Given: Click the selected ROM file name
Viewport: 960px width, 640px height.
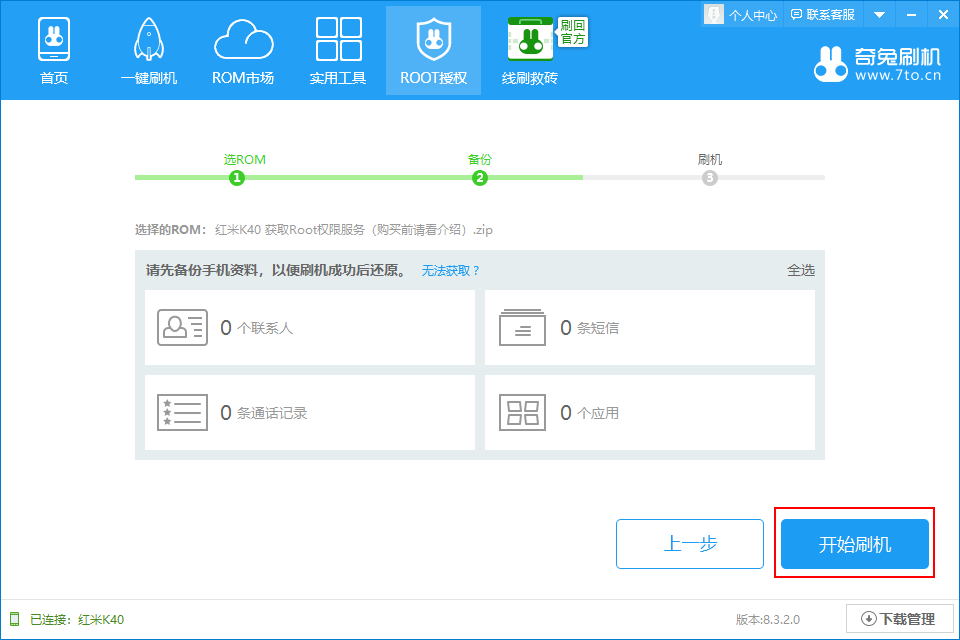Looking at the screenshot, I should tap(354, 230).
